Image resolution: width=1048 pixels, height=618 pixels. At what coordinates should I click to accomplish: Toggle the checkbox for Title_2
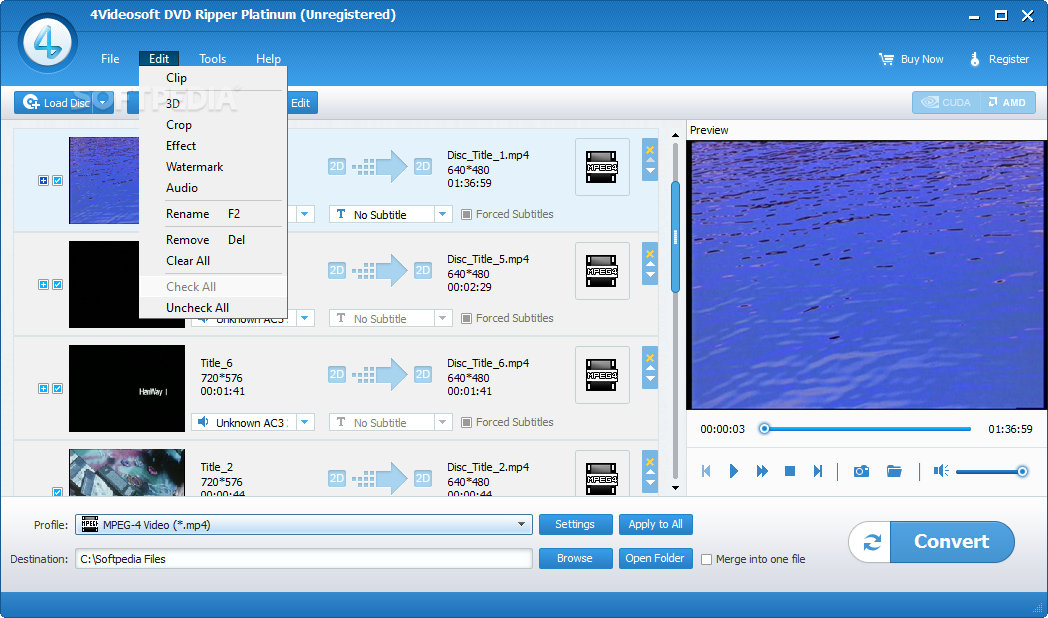tap(57, 492)
